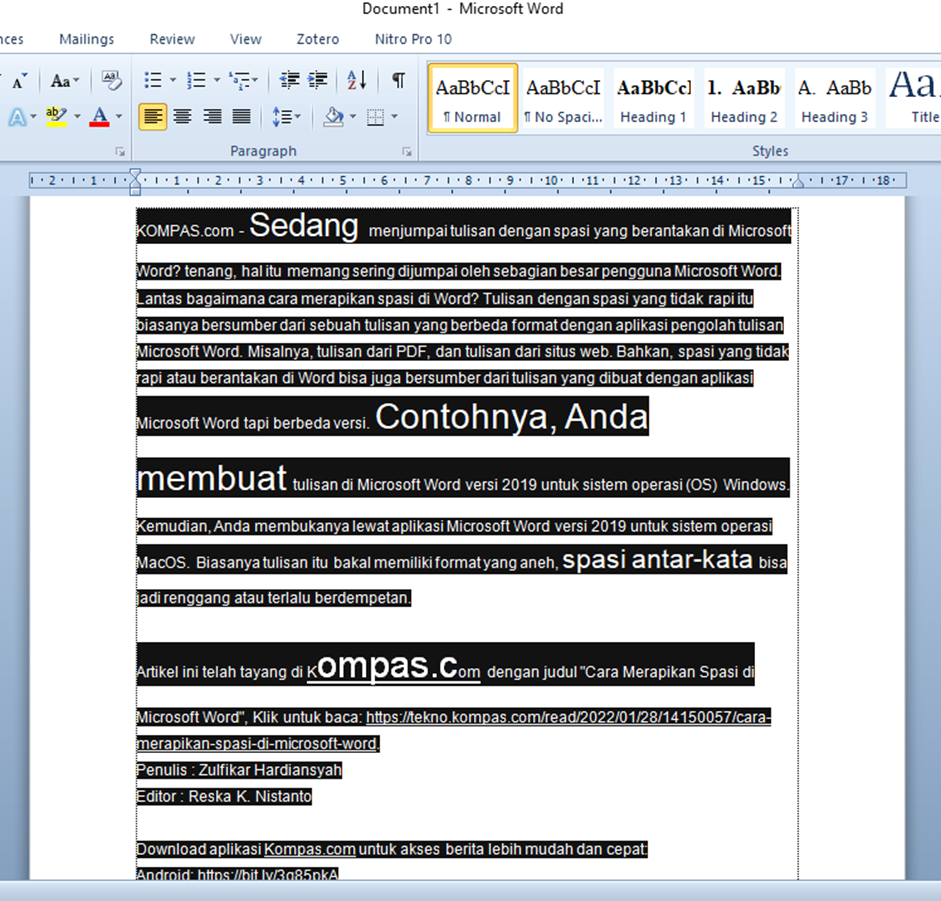Apply the Heading 2 style
The height and width of the screenshot is (901, 941).
744,98
